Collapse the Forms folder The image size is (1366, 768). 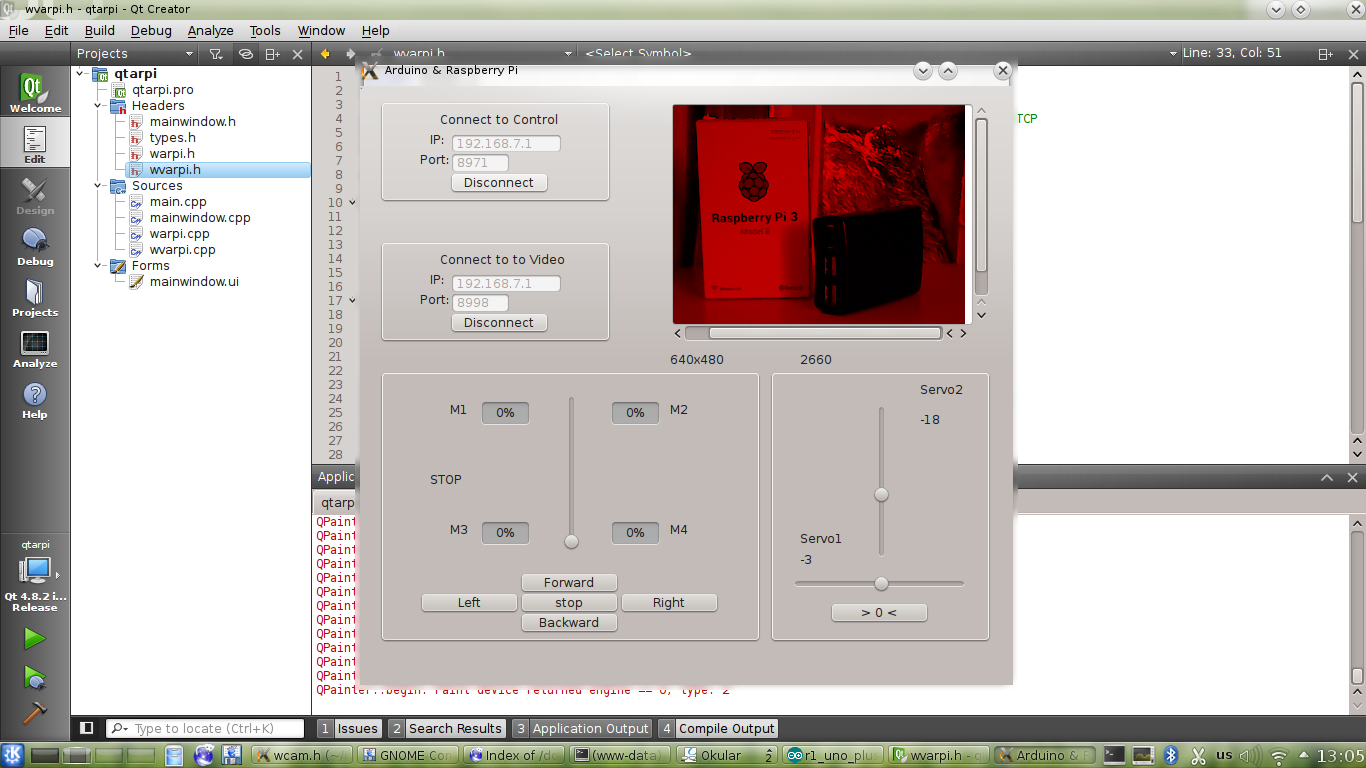pyautogui.click(x=99, y=265)
